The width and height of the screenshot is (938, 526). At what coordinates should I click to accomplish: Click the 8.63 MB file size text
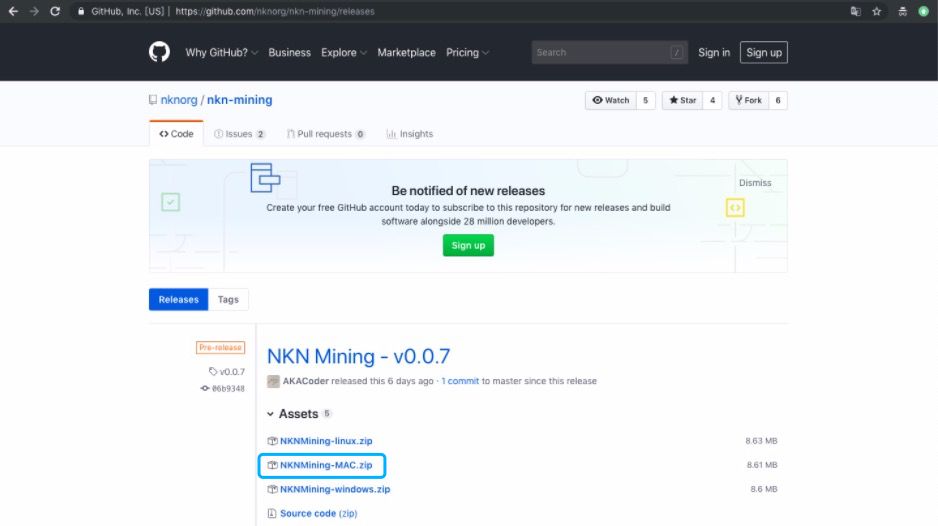click(761, 441)
